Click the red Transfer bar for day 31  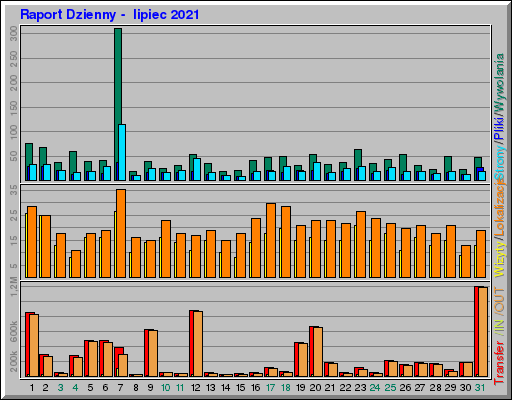point(476,332)
